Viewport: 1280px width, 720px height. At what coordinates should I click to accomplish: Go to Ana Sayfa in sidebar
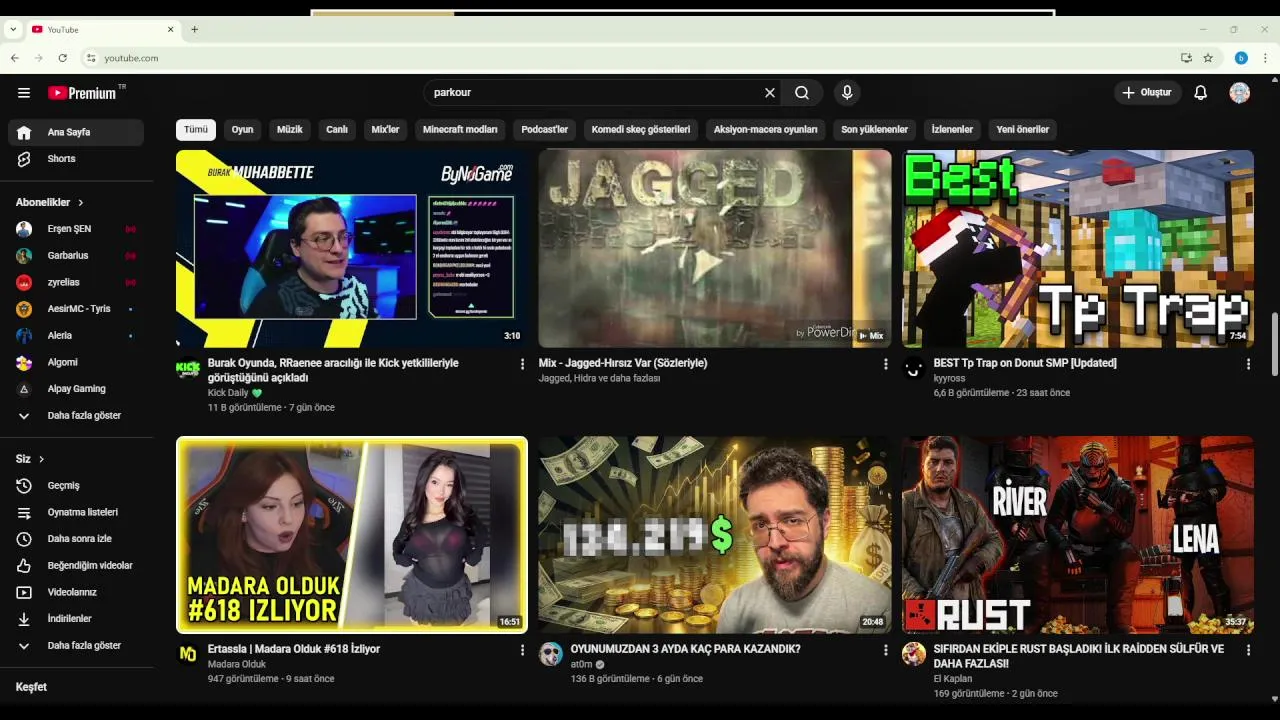[76, 132]
